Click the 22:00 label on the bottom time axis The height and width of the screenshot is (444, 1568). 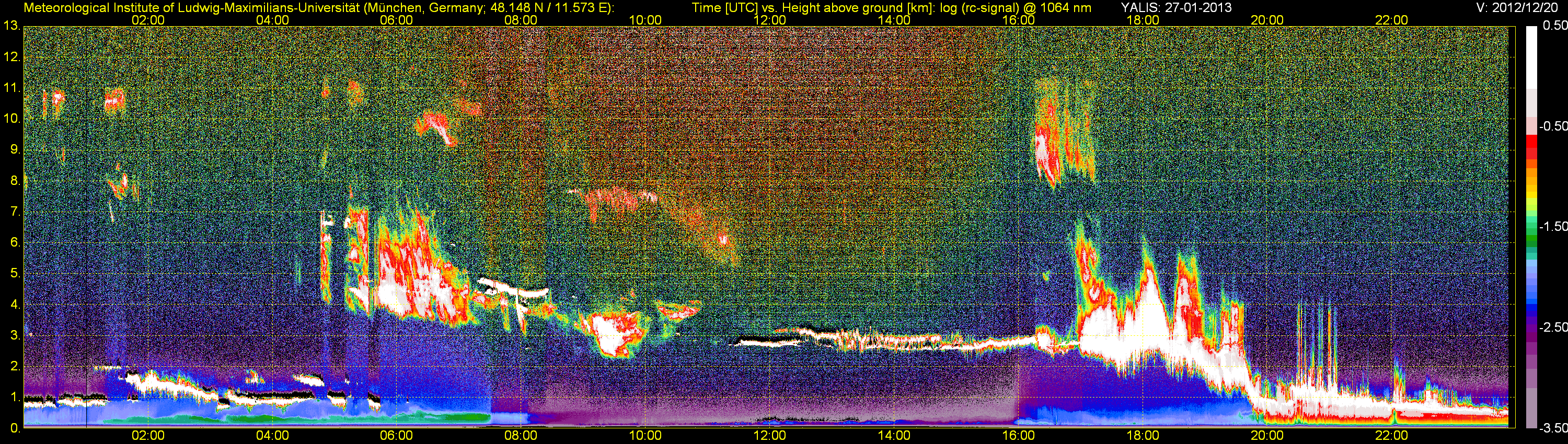(1391, 436)
